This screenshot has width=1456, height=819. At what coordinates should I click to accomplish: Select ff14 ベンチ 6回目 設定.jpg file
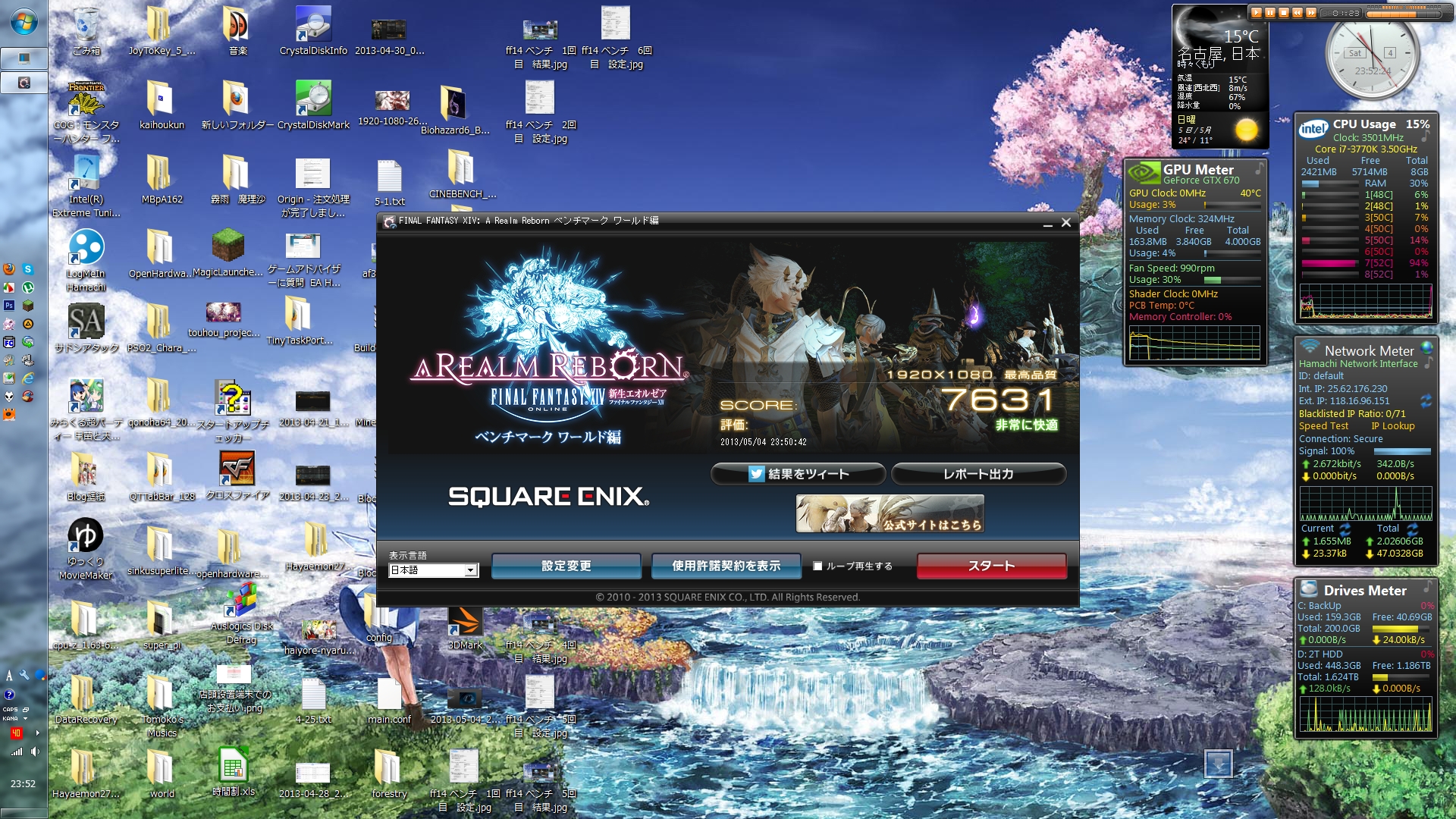coord(617,38)
